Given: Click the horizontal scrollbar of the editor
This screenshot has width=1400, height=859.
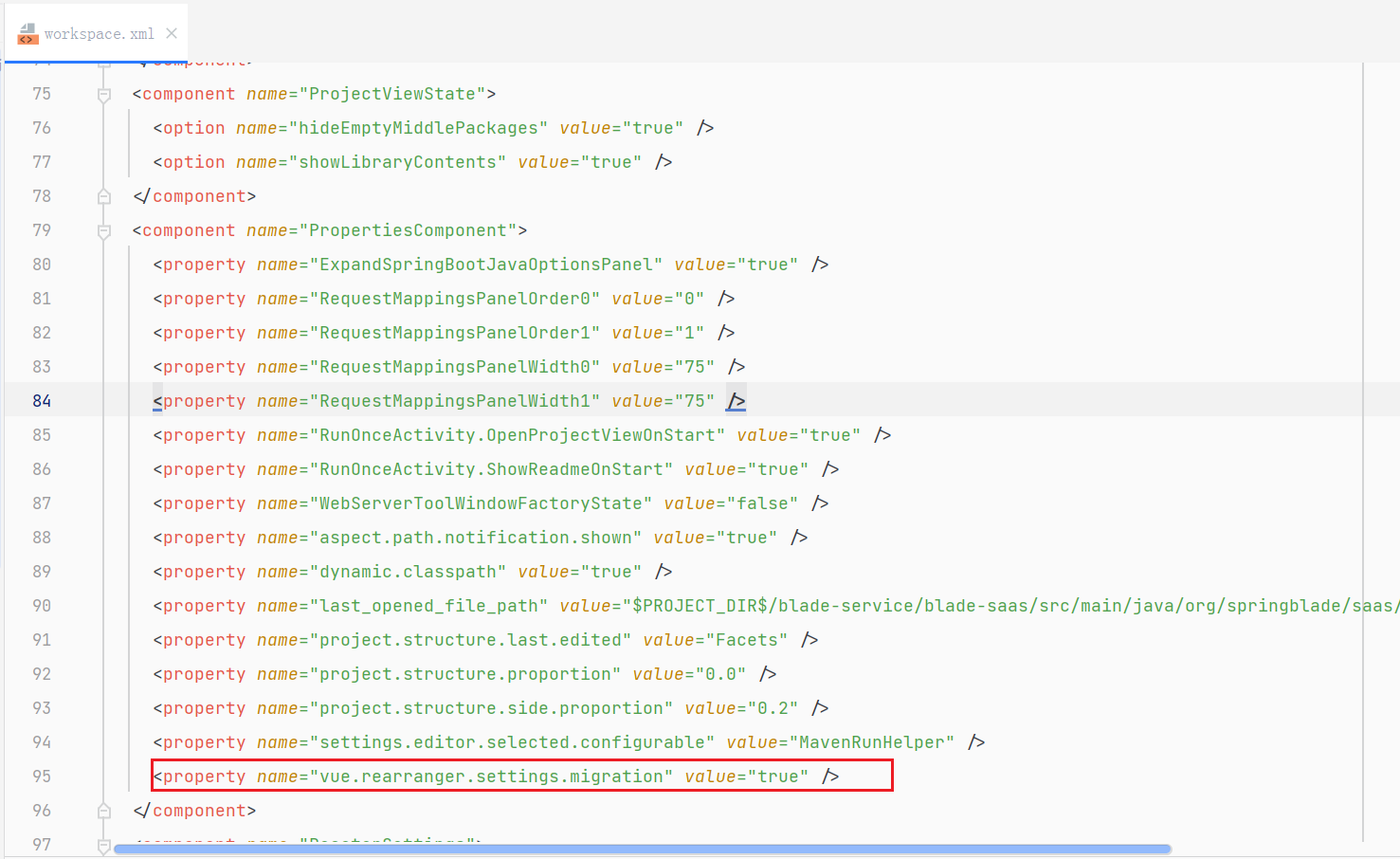Looking at the screenshot, I should tap(643, 849).
